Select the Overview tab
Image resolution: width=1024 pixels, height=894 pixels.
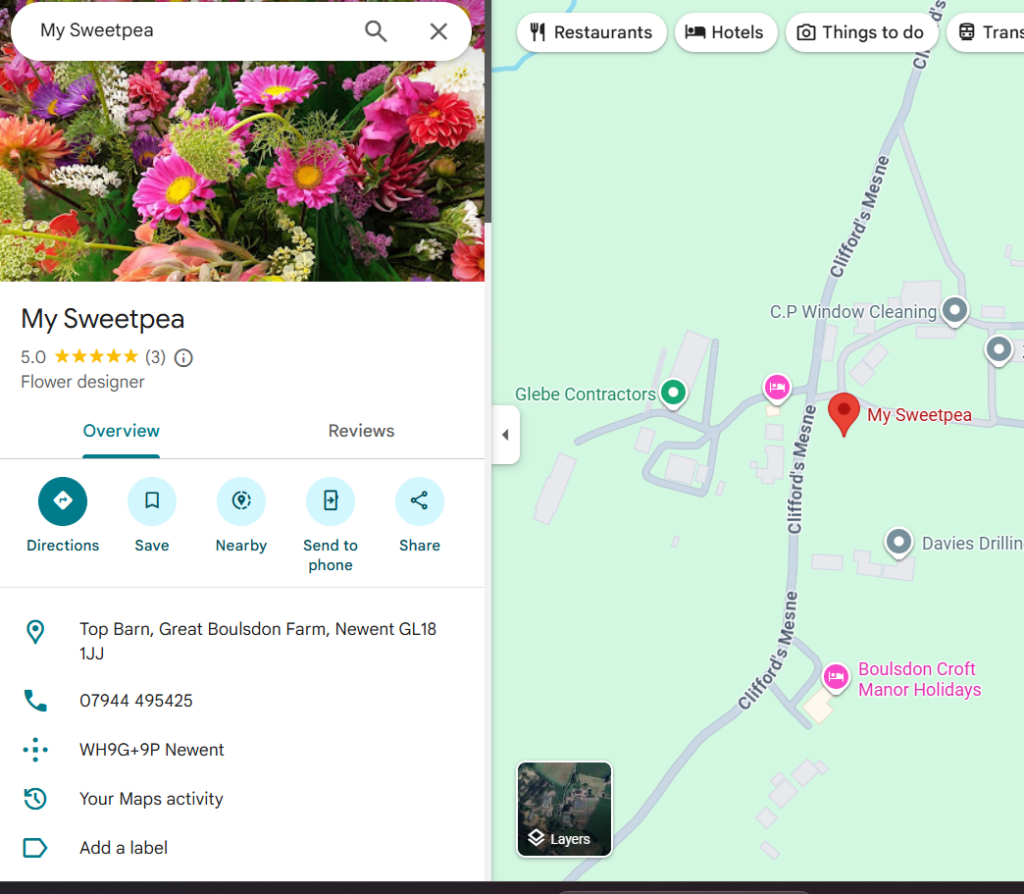121,431
